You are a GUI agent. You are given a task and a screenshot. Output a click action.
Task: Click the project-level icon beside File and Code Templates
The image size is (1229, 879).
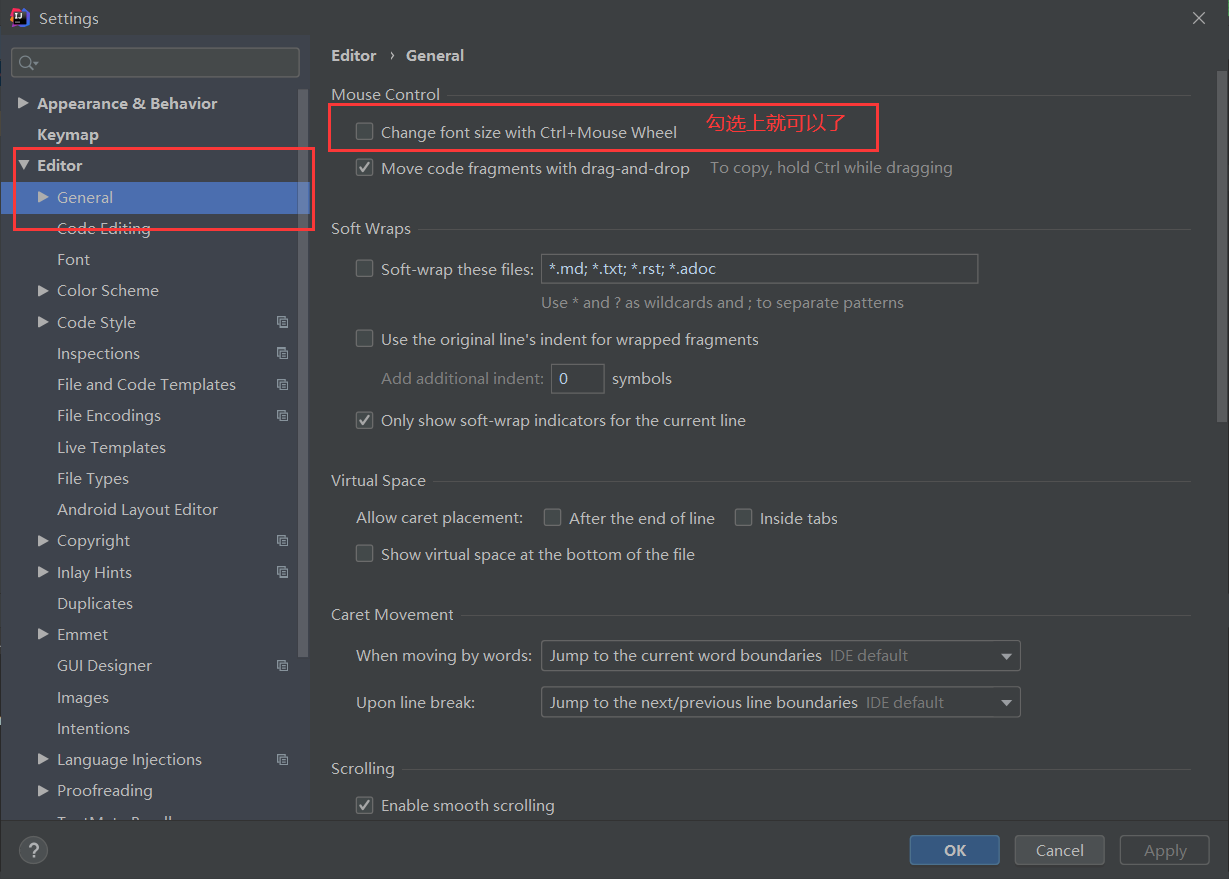(283, 384)
